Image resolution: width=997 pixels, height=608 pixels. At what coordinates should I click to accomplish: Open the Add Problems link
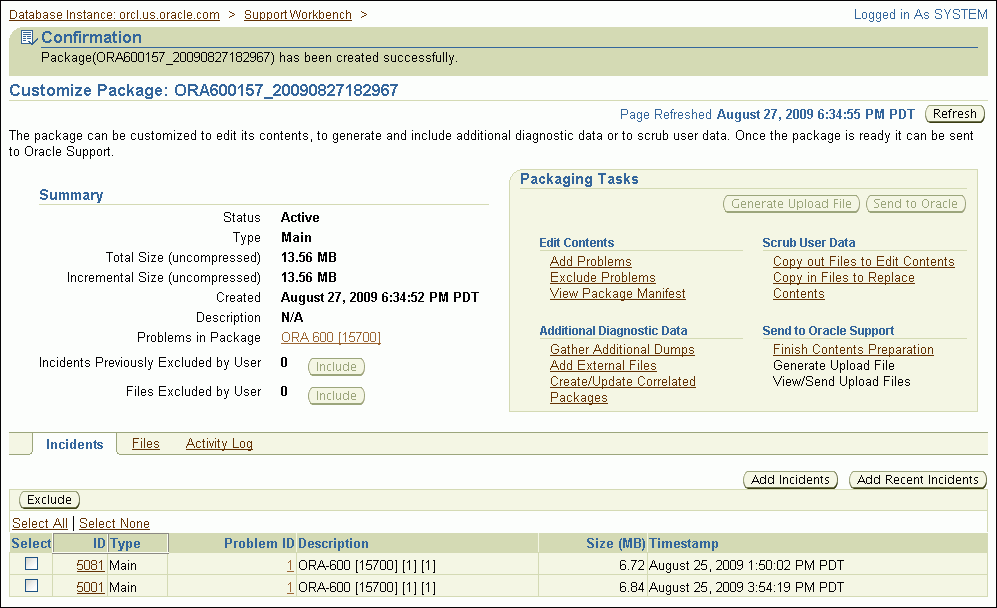click(x=590, y=262)
